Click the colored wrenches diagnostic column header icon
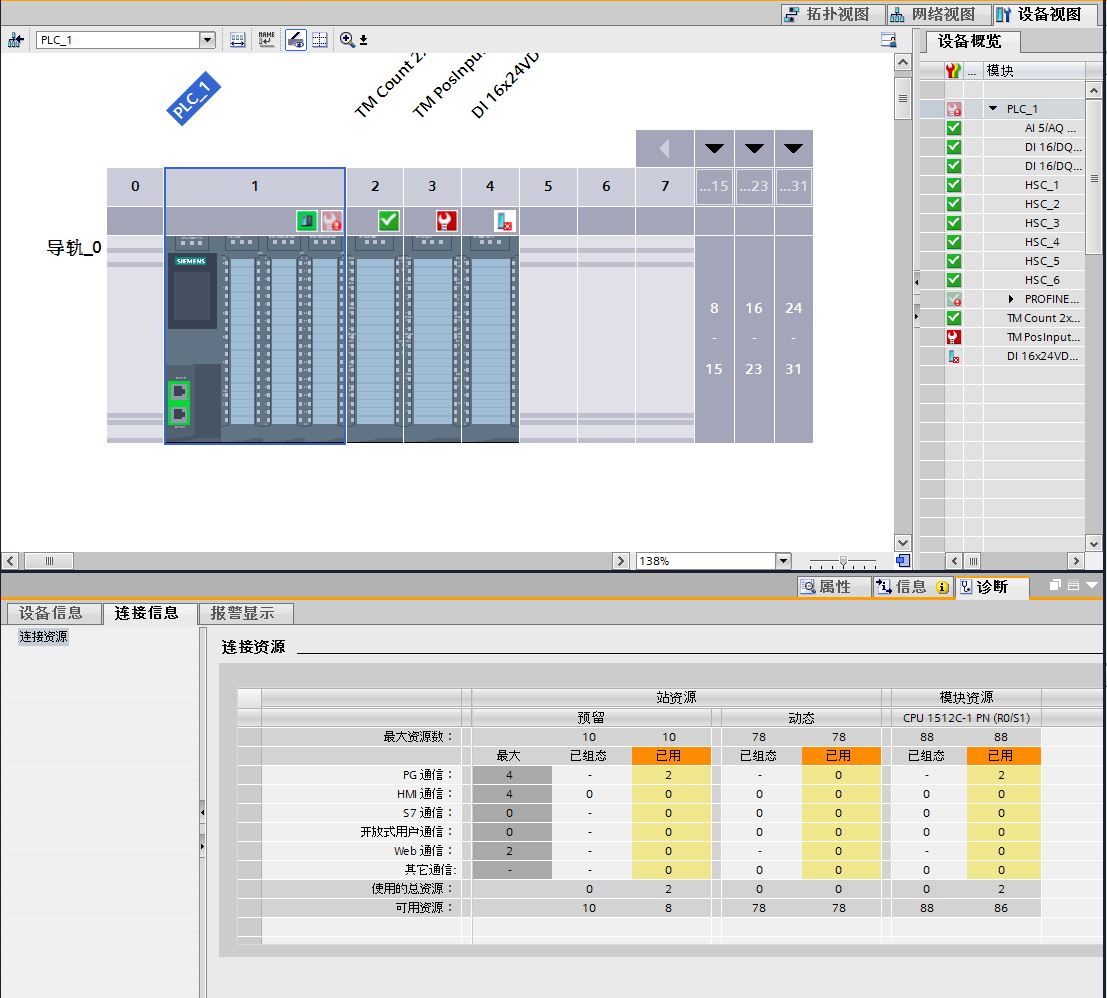 pyautogui.click(x=953, y=71)
